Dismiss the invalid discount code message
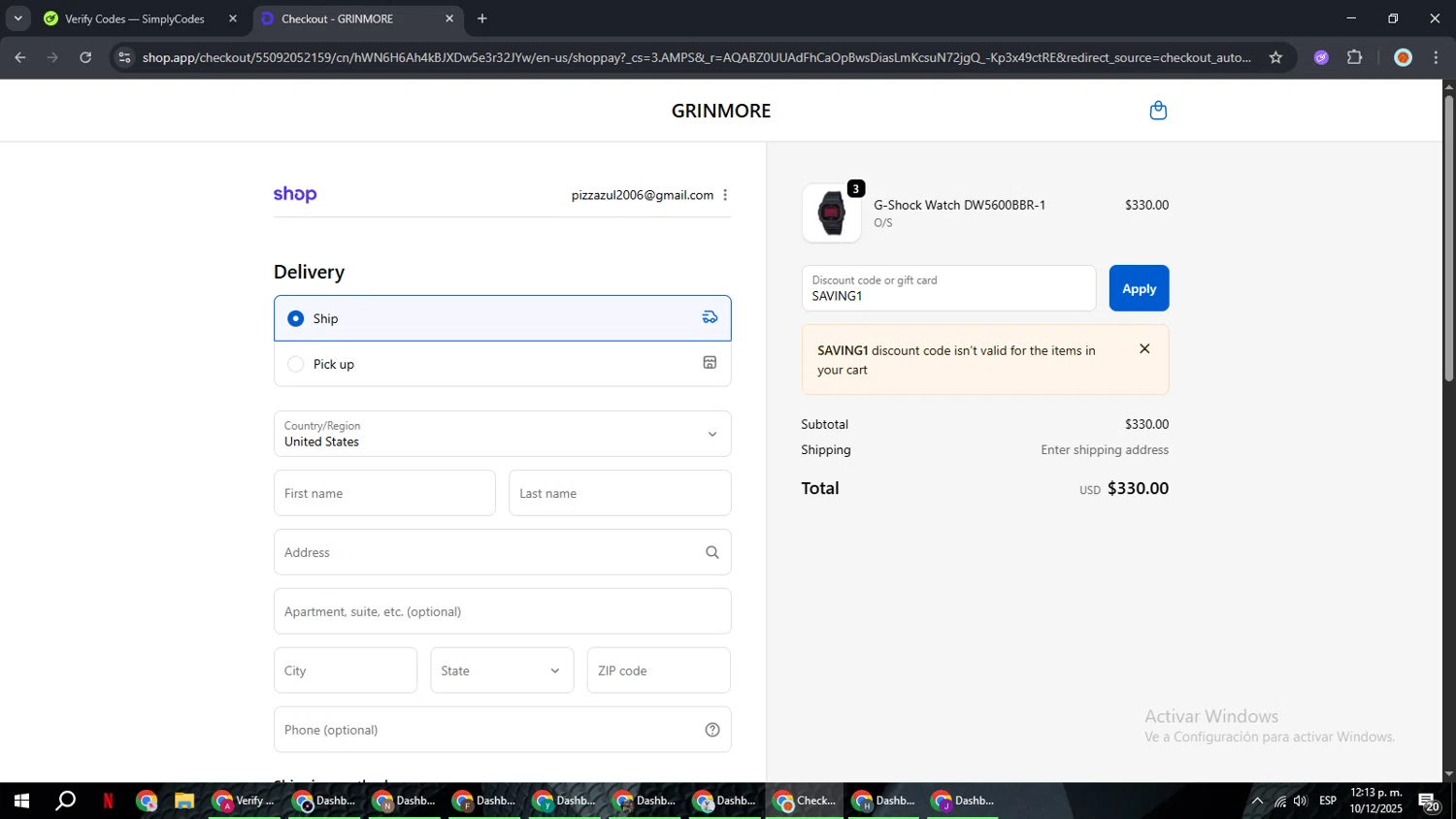This screenshot has height=819, width=1456. 1144,349
